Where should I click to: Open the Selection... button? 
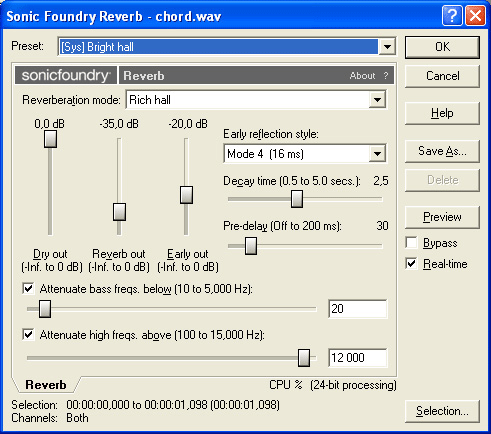point(442,411)
